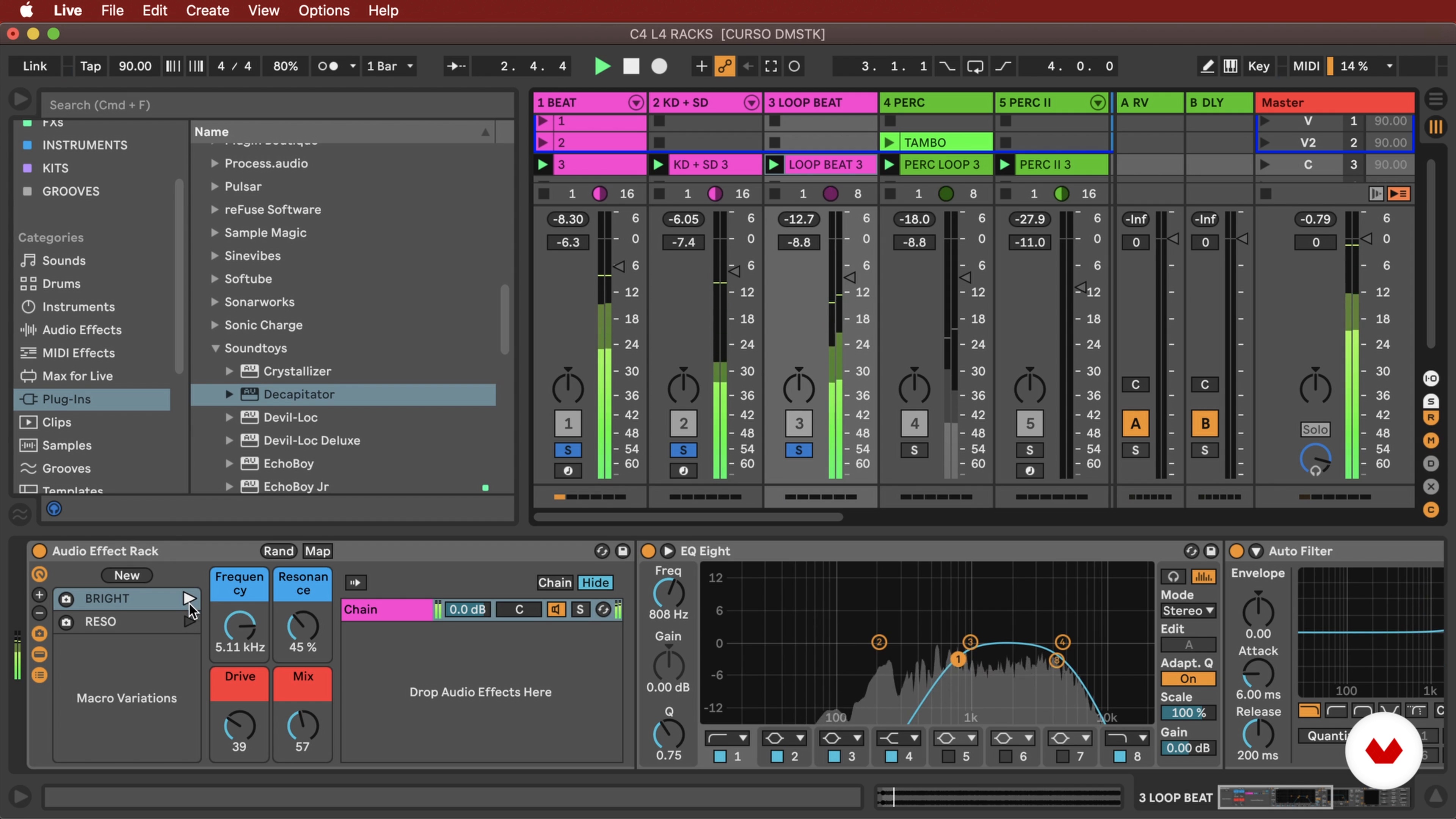Open the Rack macro controls icon
Screen dimensions: 1456x819
point(39,574)
